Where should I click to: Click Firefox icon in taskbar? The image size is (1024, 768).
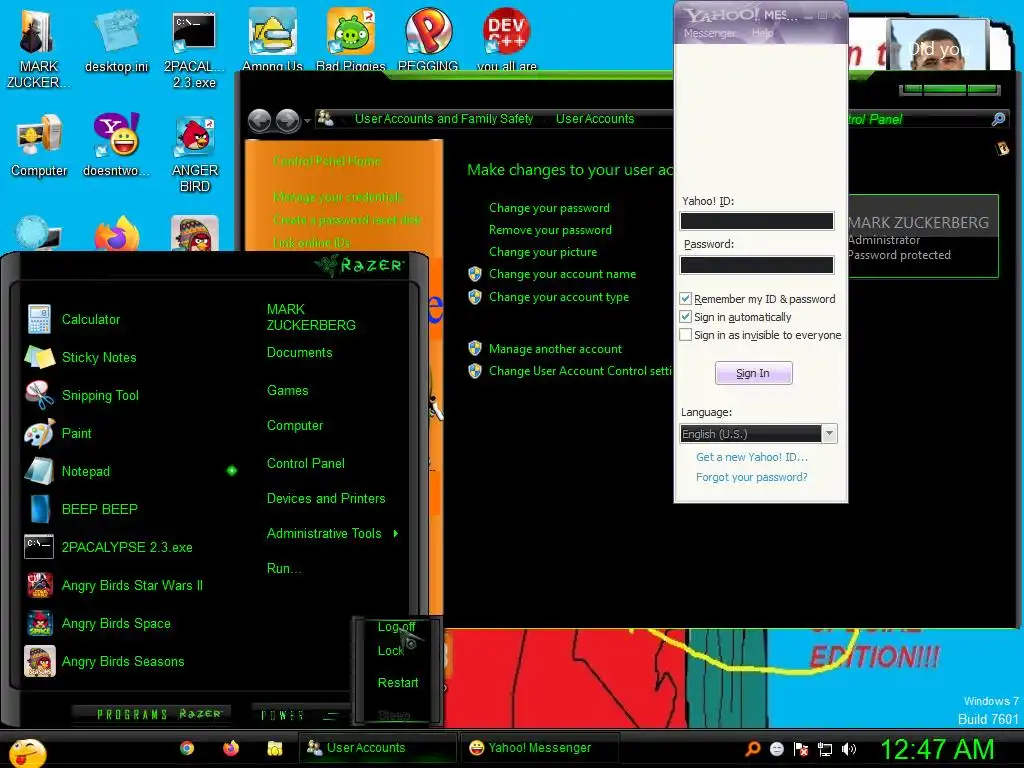point(231,748)
